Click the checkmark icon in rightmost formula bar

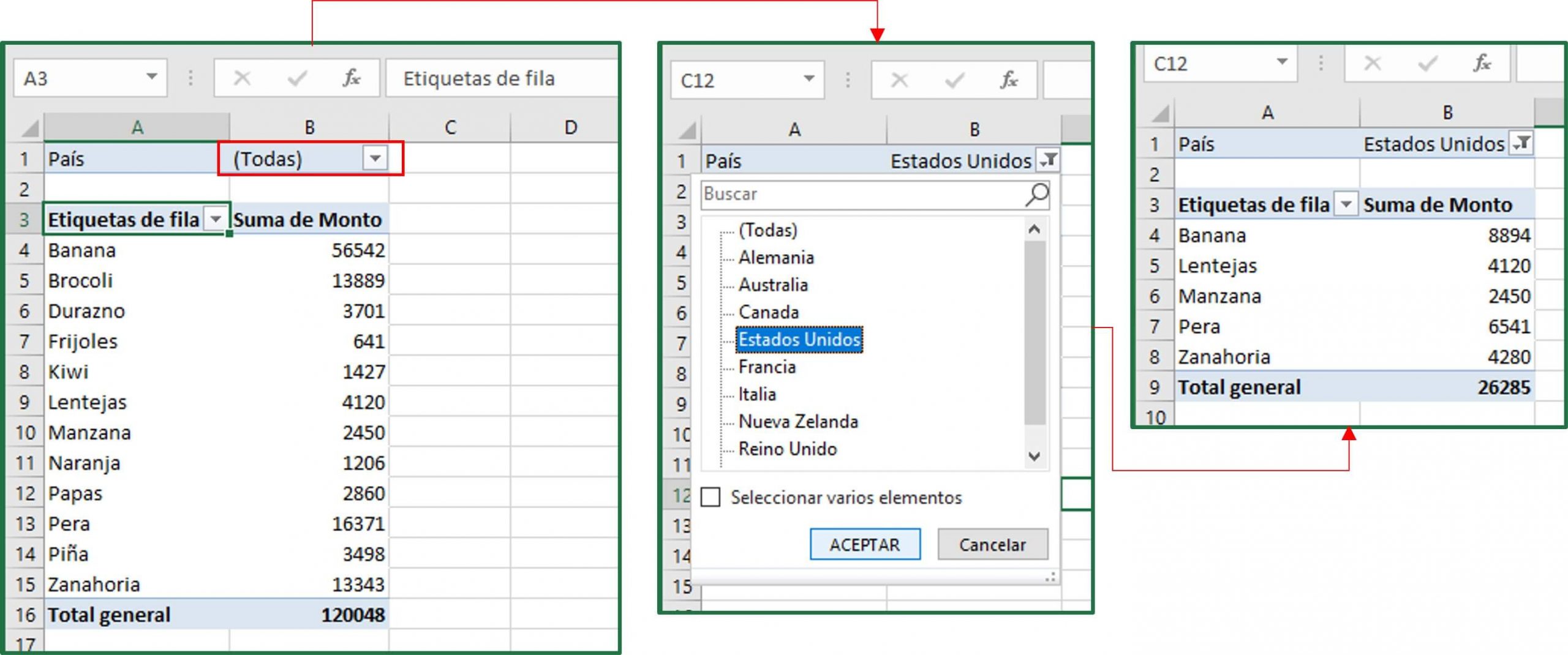pos(1428,64)
